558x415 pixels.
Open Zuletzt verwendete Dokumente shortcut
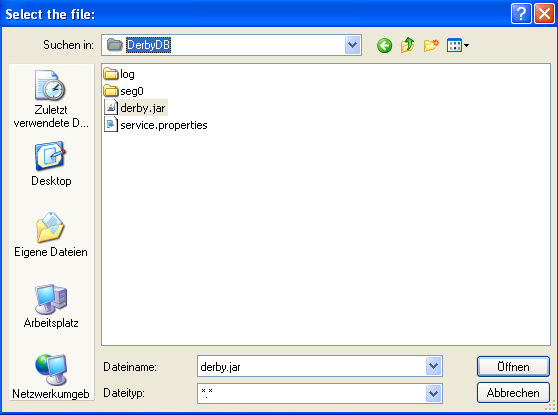51,99
